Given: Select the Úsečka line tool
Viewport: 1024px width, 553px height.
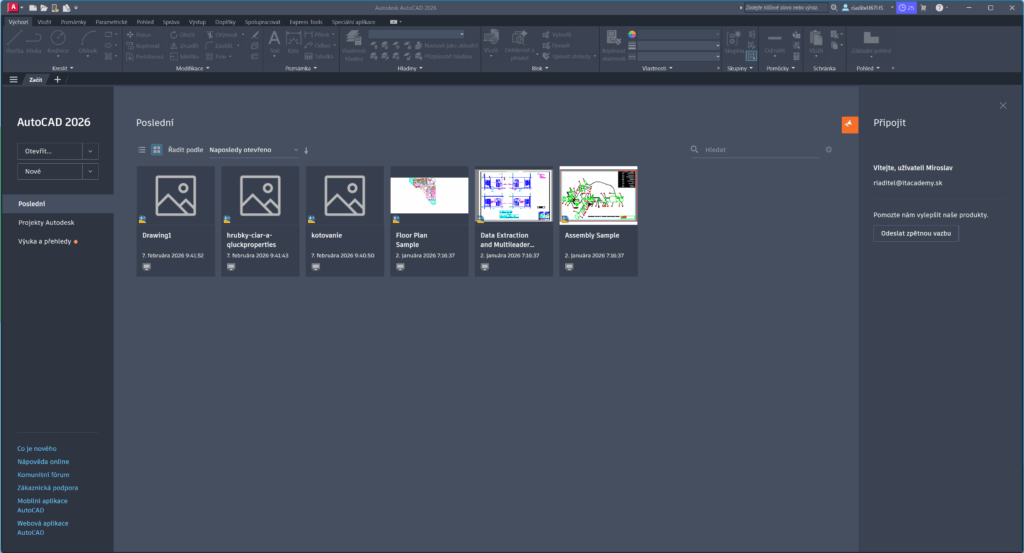Looking at the screenshot, I should pyautogui.click(x=14, y=41).
